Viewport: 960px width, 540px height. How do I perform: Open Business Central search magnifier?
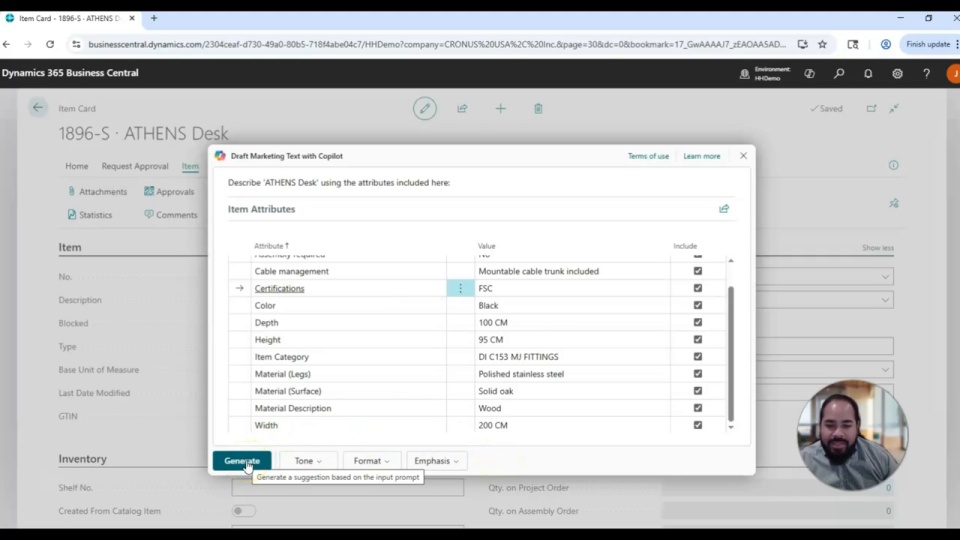pyautogui.click(x=839, y=73)
